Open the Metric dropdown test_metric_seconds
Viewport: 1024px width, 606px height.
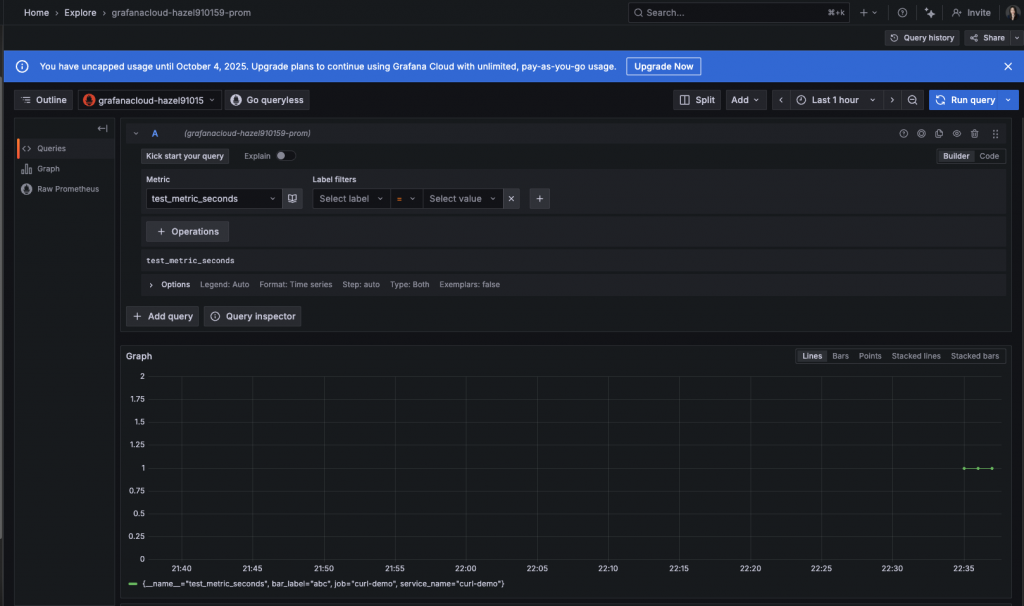pyautogui.click(x=214, y=199)
